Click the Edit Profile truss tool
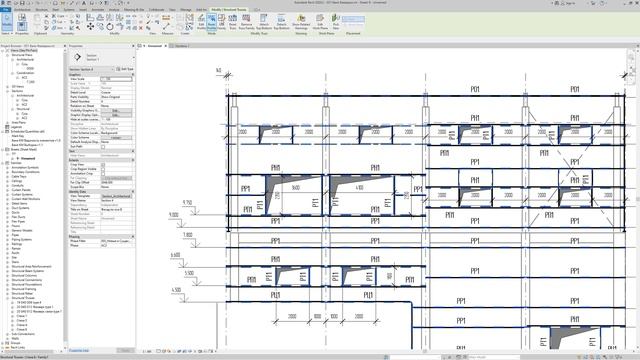Viewport: 640px width, 360px height. [x=201, y=22]
